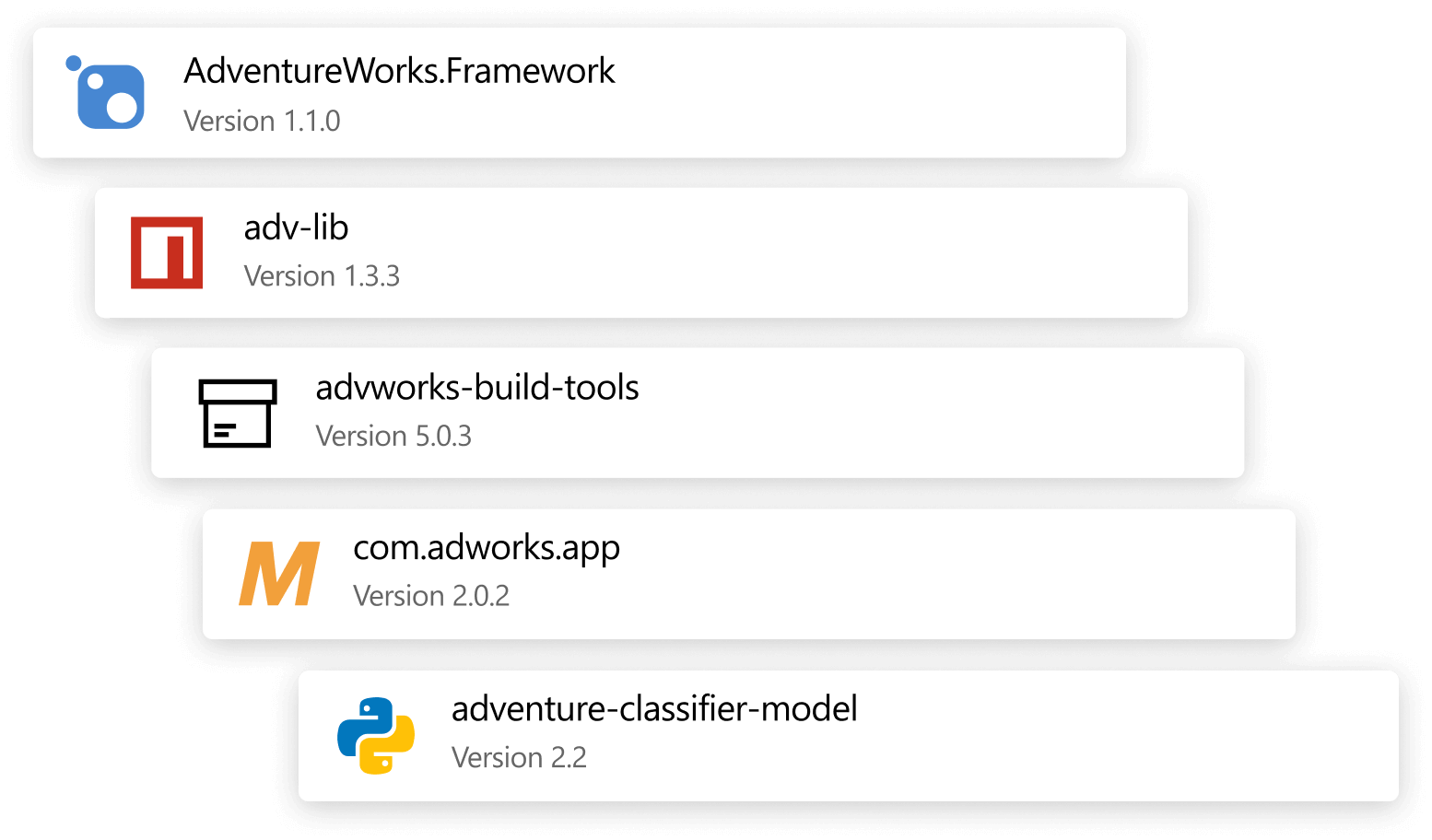Click the Python logo icon
Screen dimensions: 1432x840
coord(376,736)
